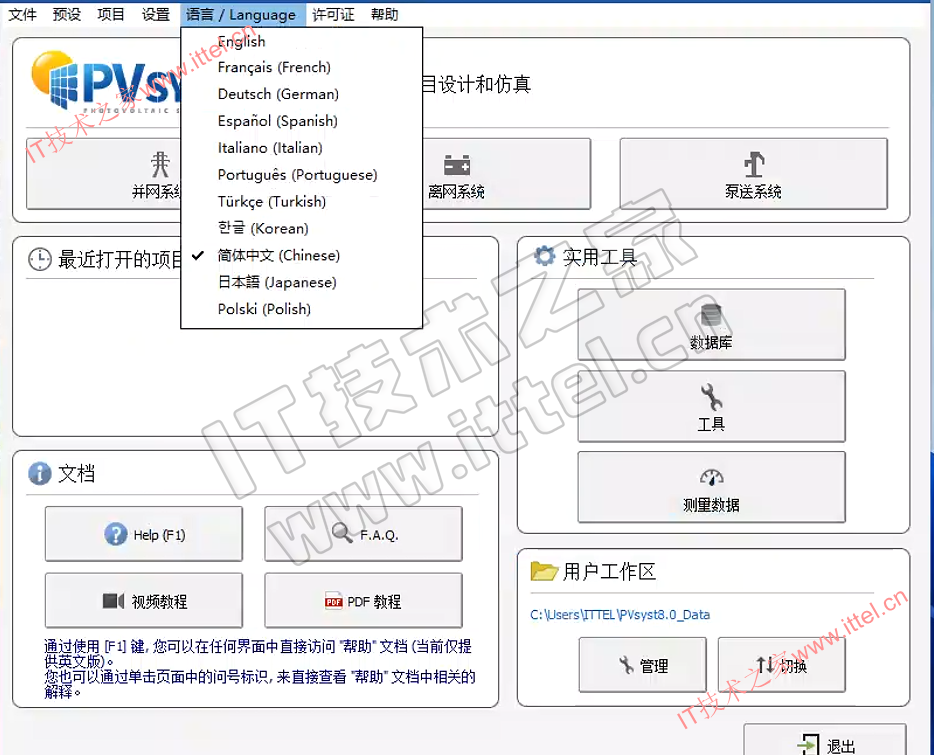Open 测量数据 gauge icon button
Screen dimensions: 934x755
pos(711,478)
